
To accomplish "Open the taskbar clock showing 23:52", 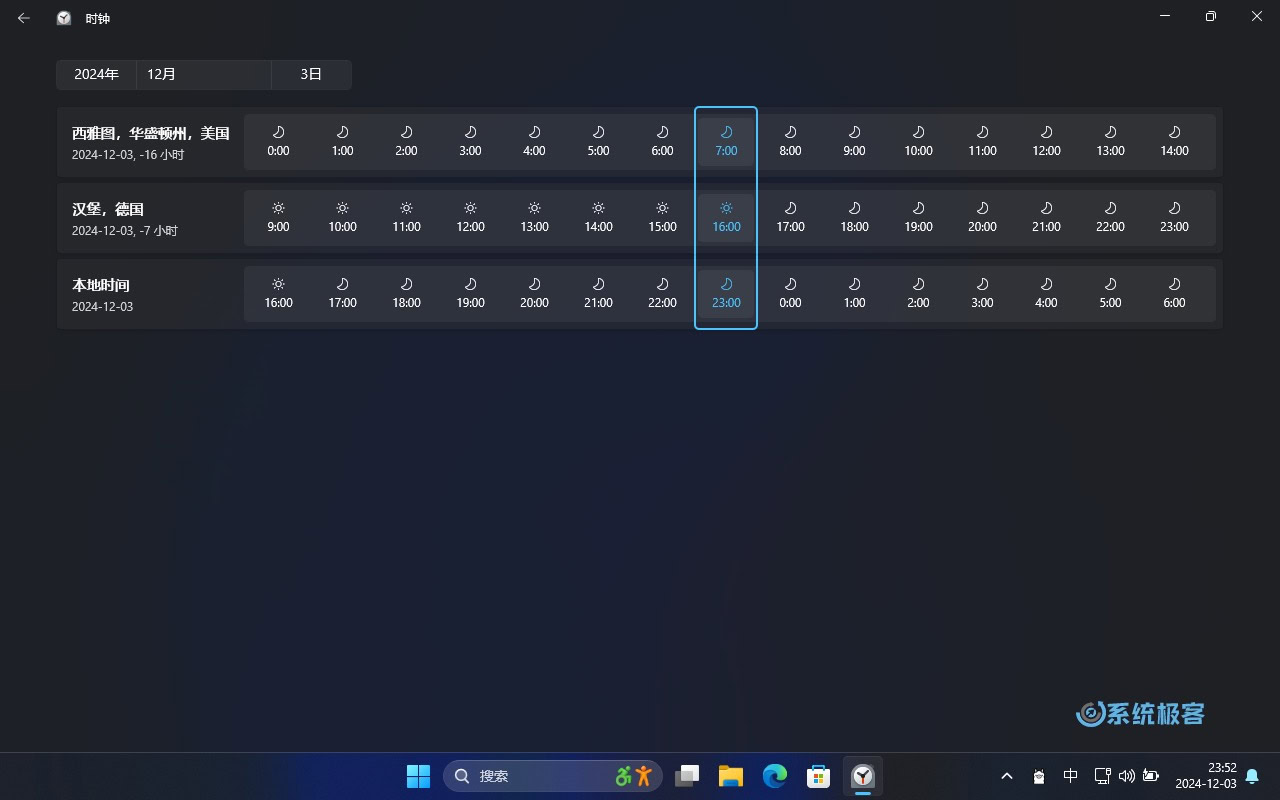I will click(x=1206, y=776).
